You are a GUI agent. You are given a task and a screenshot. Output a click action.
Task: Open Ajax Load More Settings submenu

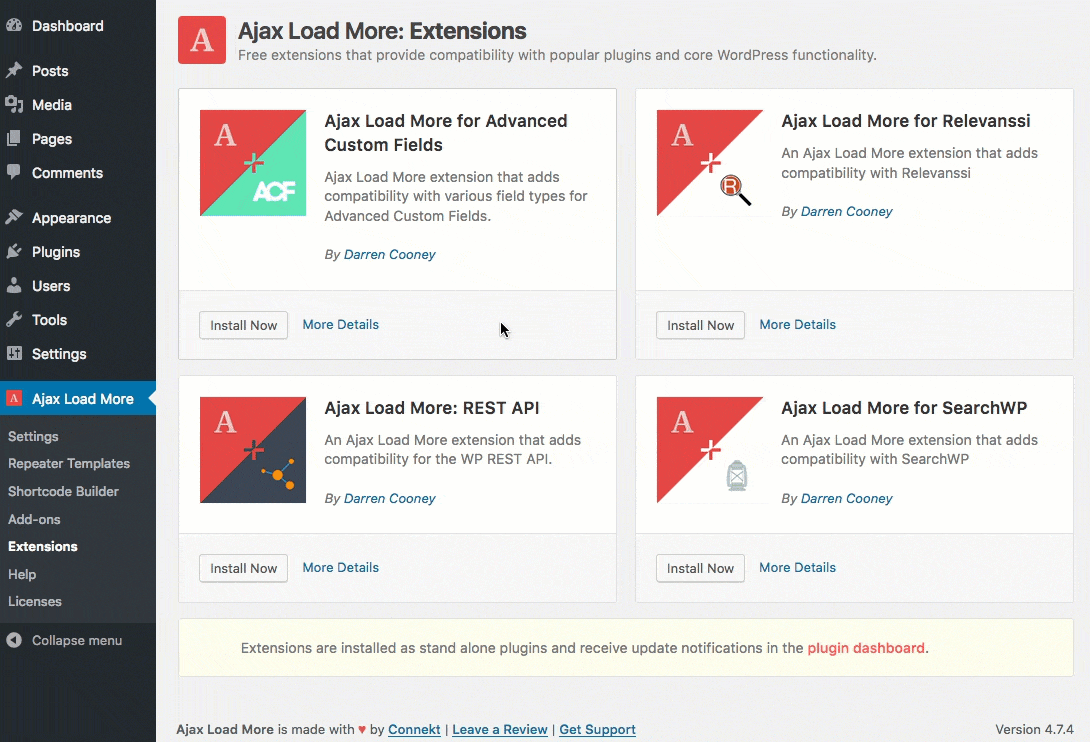pos(33,437)
